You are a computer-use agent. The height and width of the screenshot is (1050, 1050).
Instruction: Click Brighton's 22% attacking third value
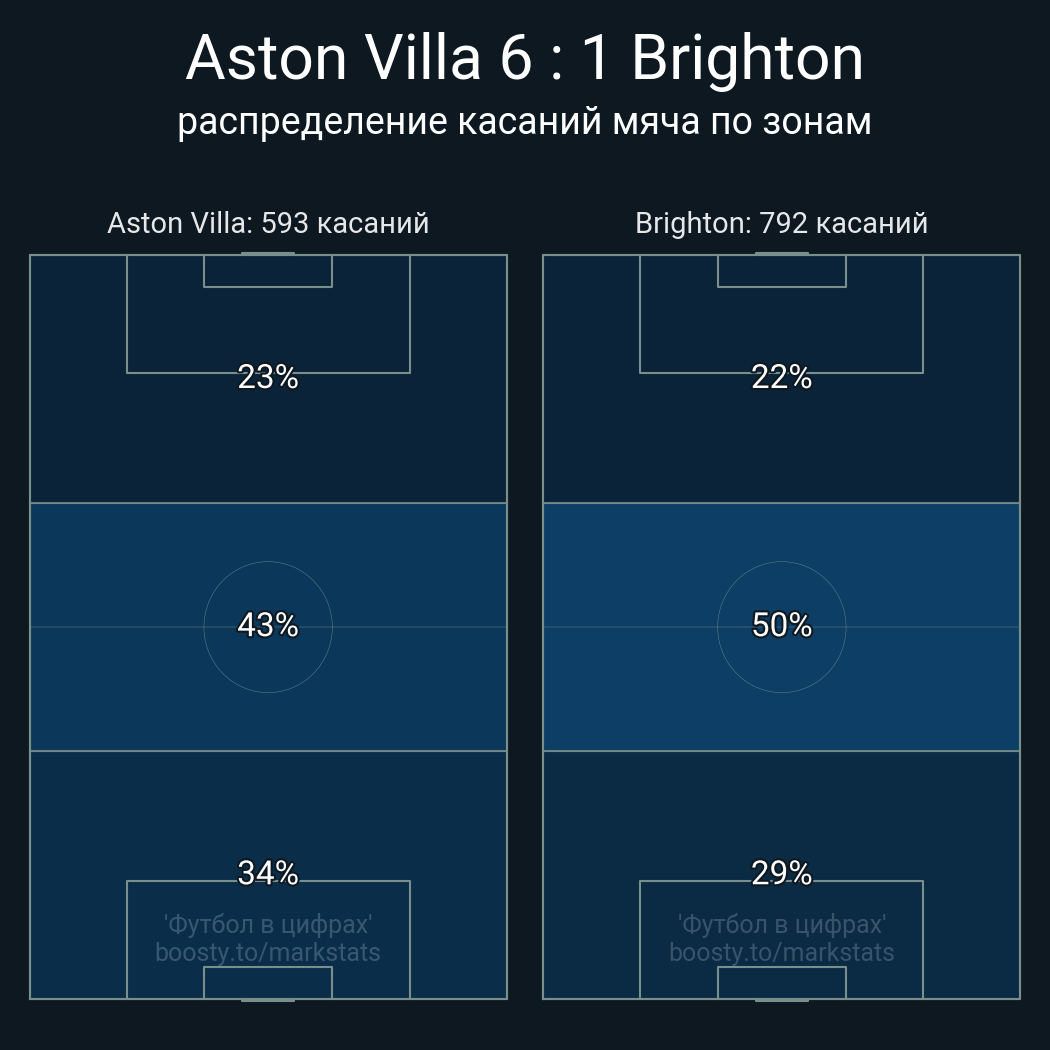pyautogui.click(x=781, y=377)
